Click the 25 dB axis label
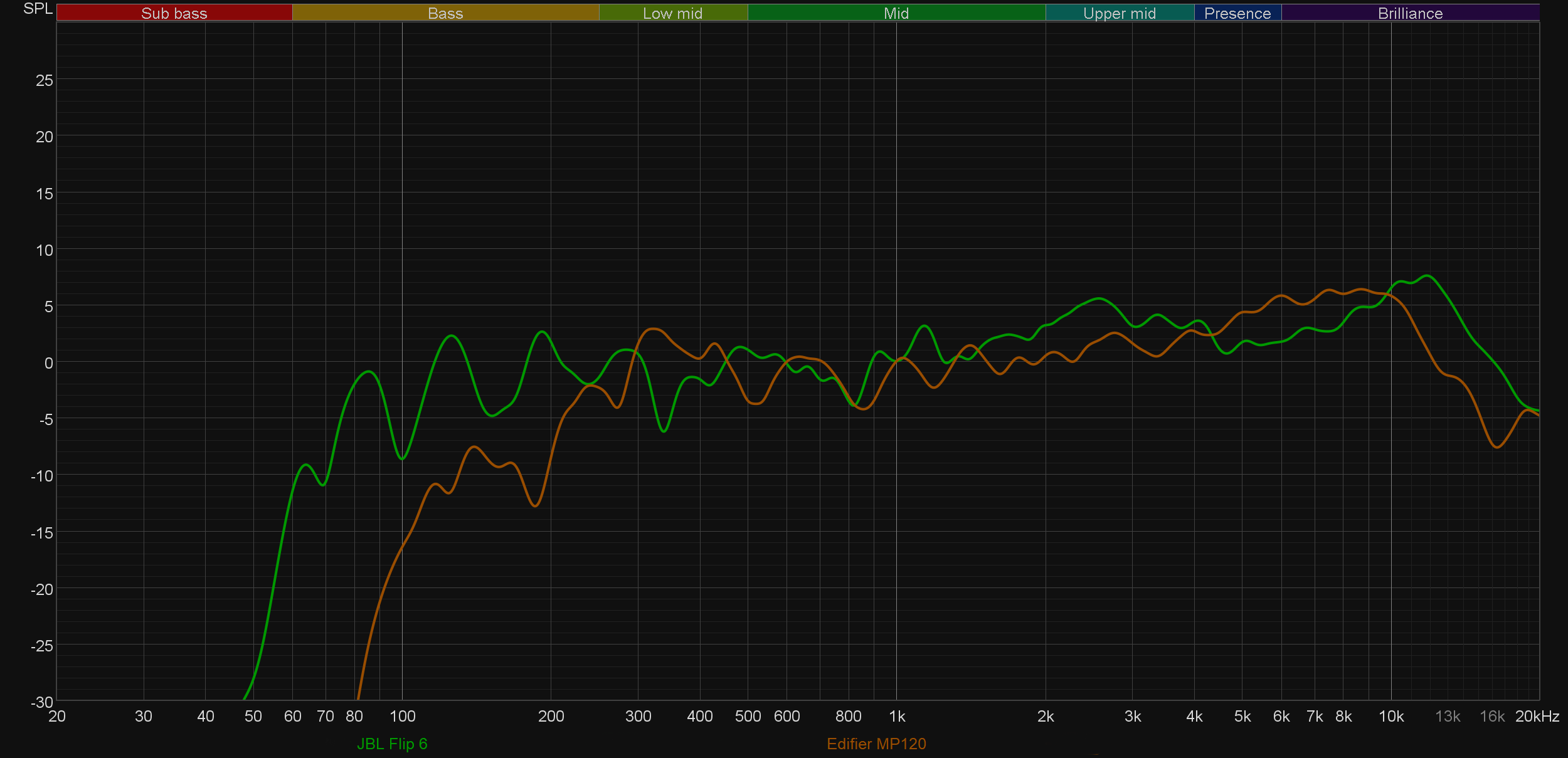The width and height of the screenshot is (1568, 758). (x=44, y=80)
